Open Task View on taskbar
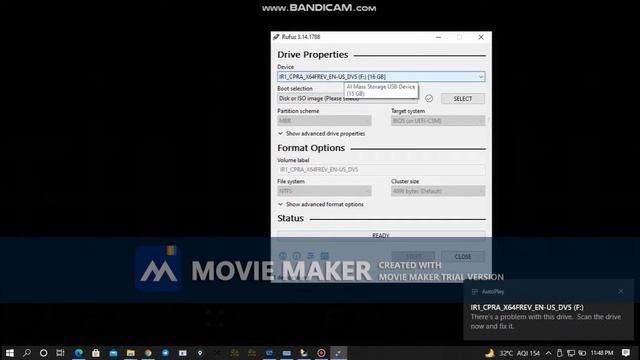640x360 pixels. 60,353
